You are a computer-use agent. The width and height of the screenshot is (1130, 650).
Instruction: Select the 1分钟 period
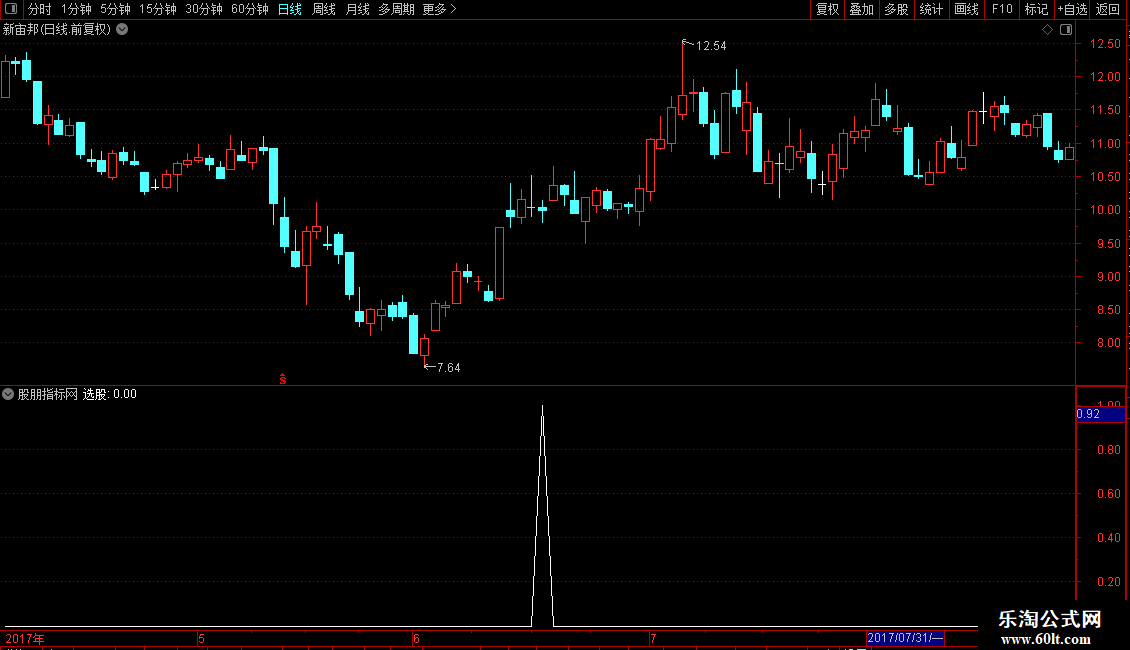pyautogui.click(x=76, y=9)
